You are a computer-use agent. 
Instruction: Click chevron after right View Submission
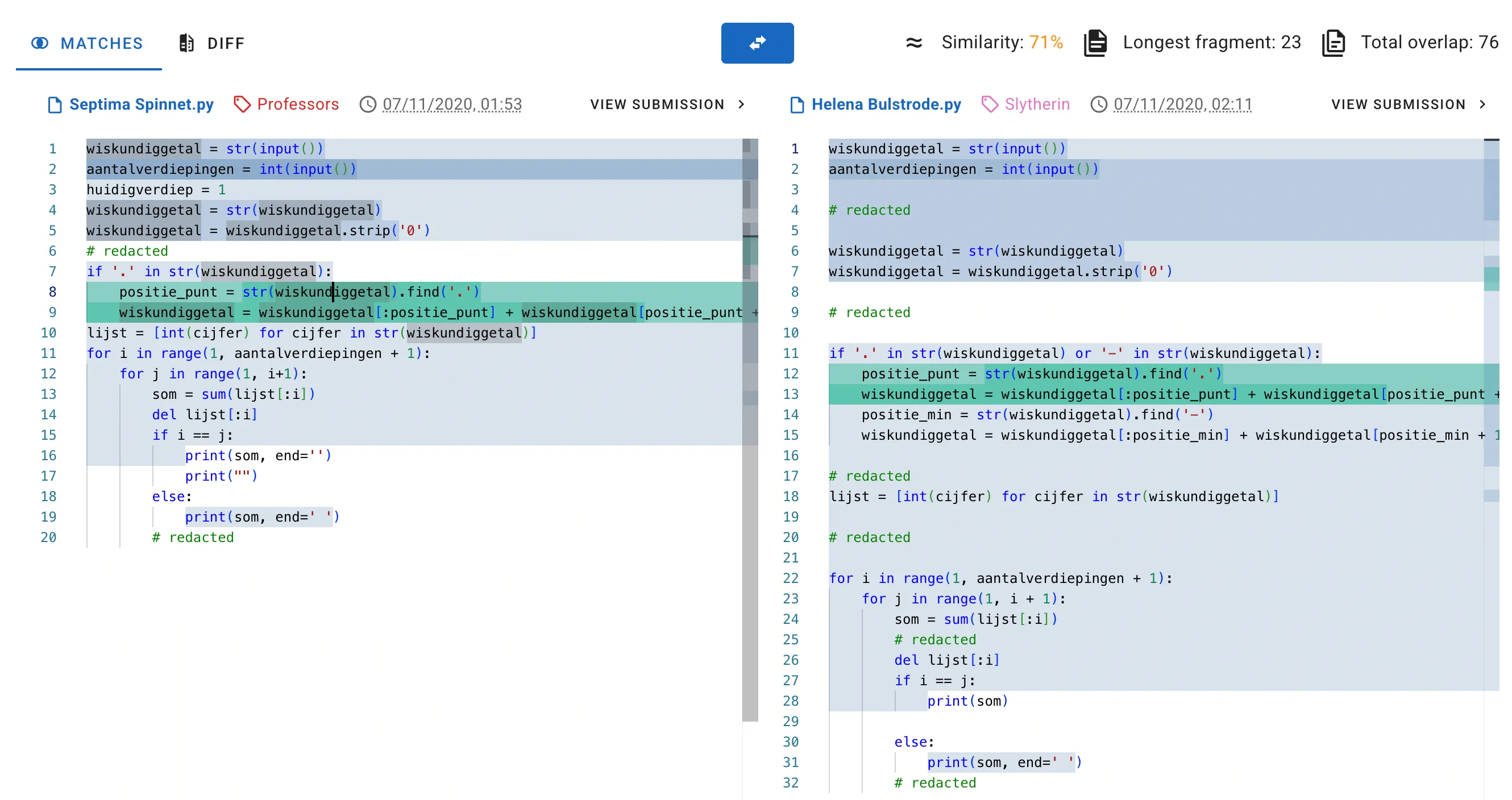pos(1482,105)
